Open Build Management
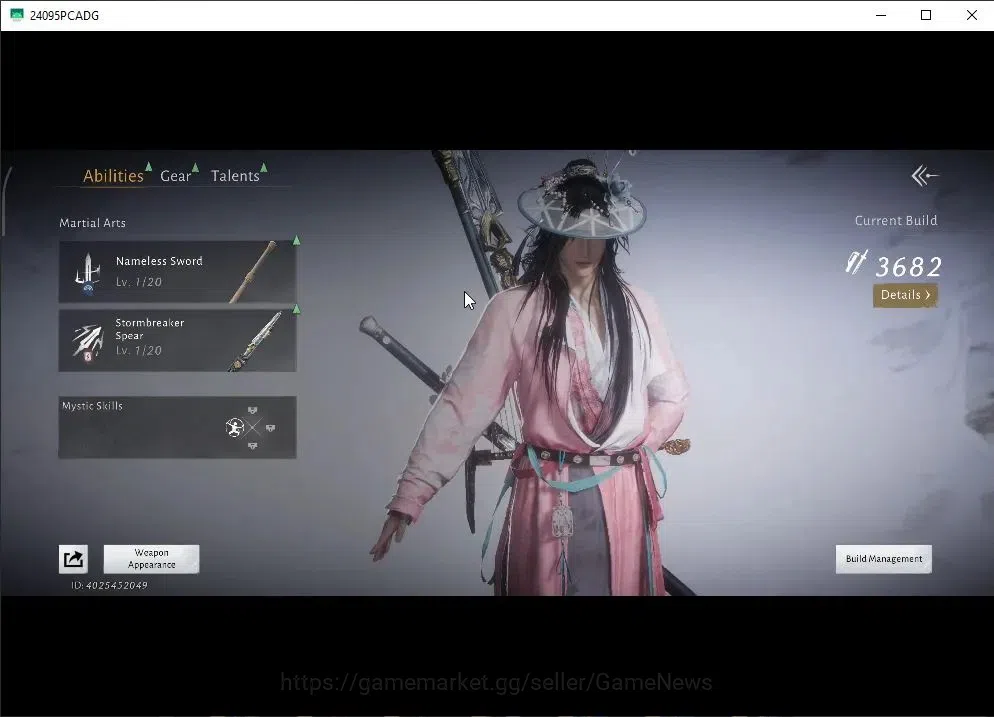Image resolution: width=994 pixels, height=717 pixels. click(x=884, y=559)
